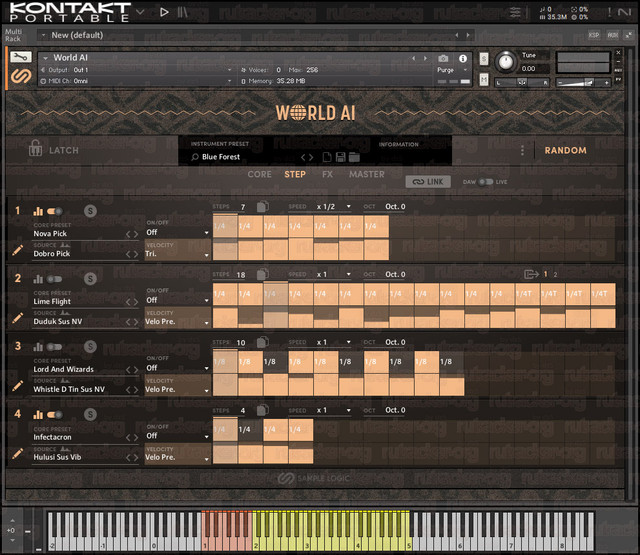The image size is (640, 555).
Task: Open core 2 velocity Velo Pre. dropdown
Action: pos(178,322)
